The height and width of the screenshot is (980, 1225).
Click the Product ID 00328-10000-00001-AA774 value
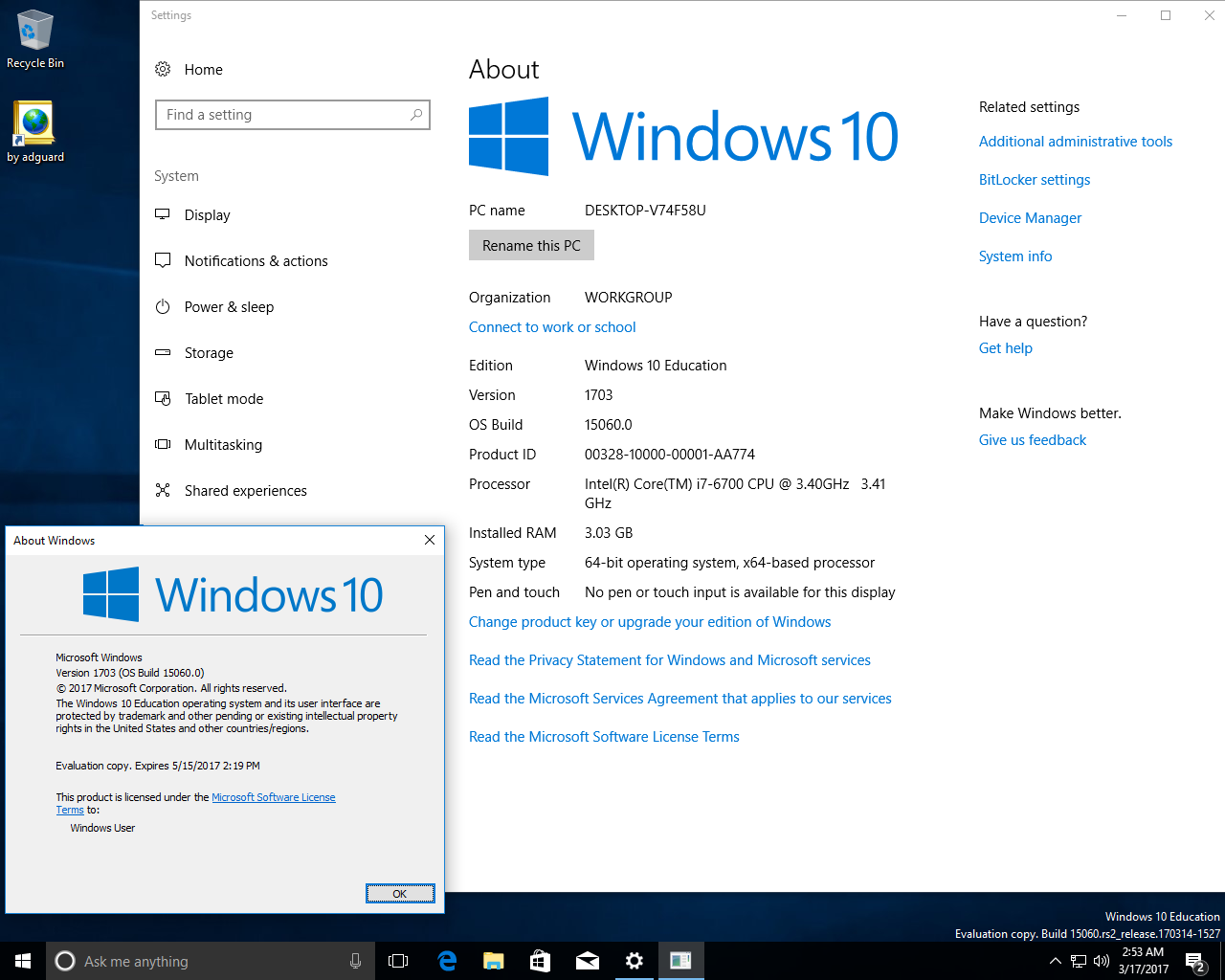[x=670, y=455]
